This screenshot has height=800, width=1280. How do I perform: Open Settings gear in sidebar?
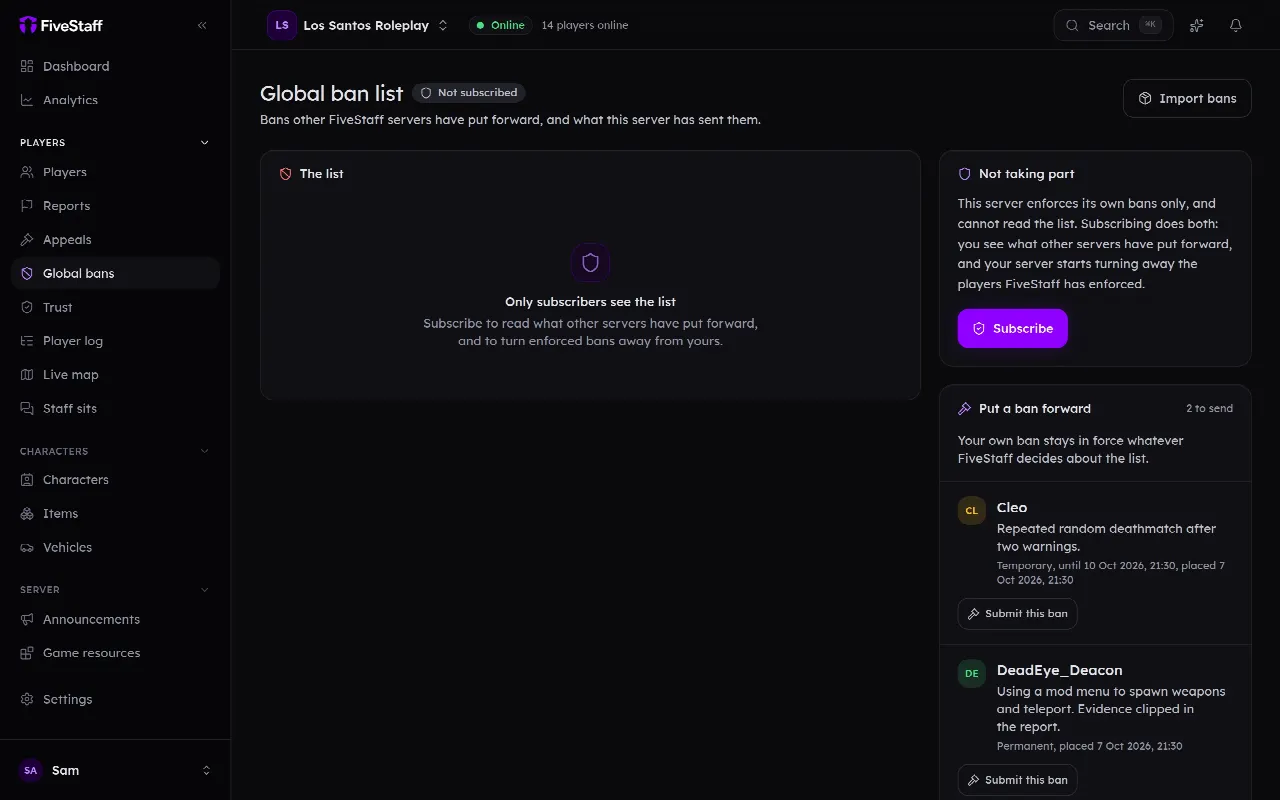pyautogui.click(x=115, y=700)
